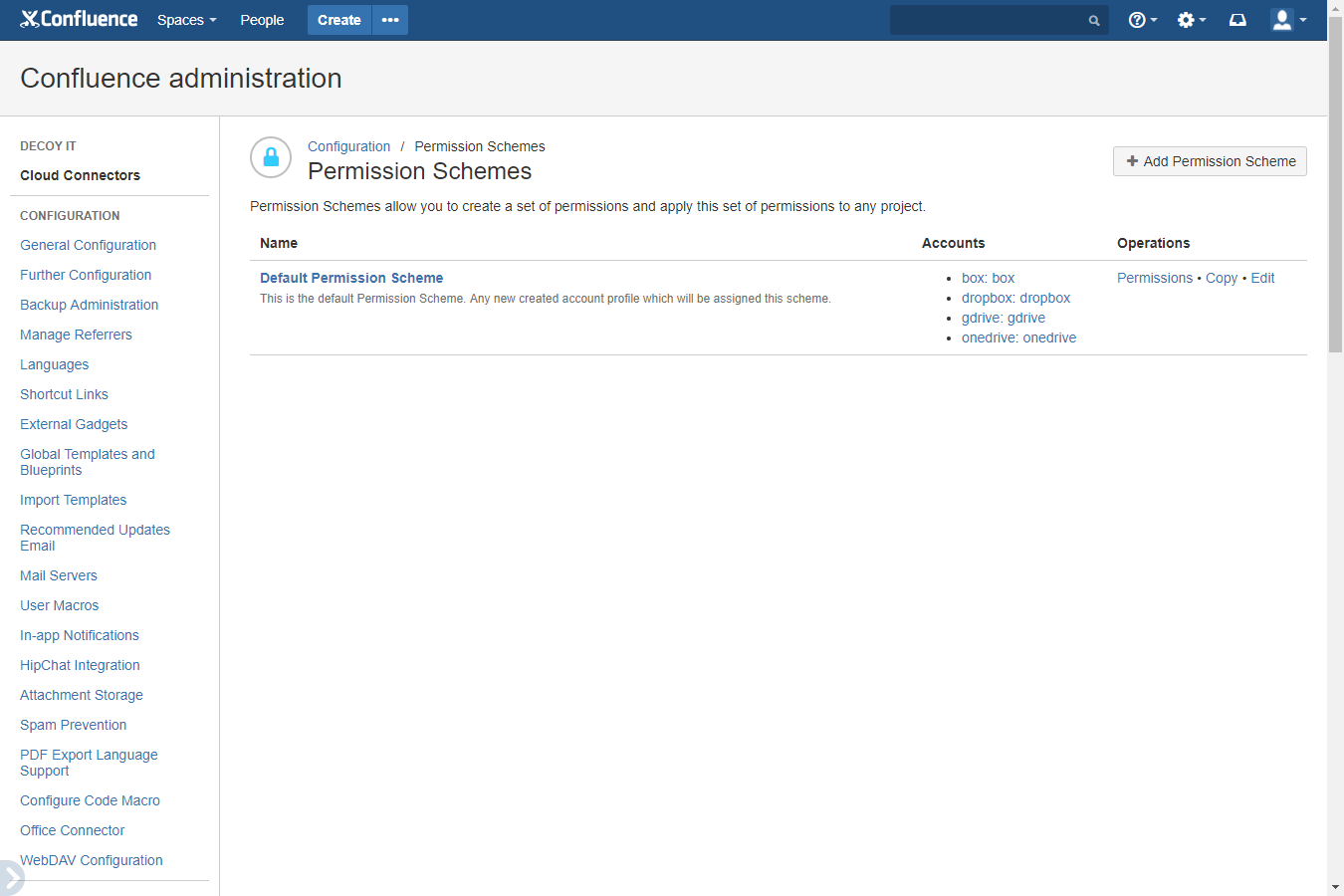Open the notifications tray icon
1344x896 pixels.
(1237, 20)
